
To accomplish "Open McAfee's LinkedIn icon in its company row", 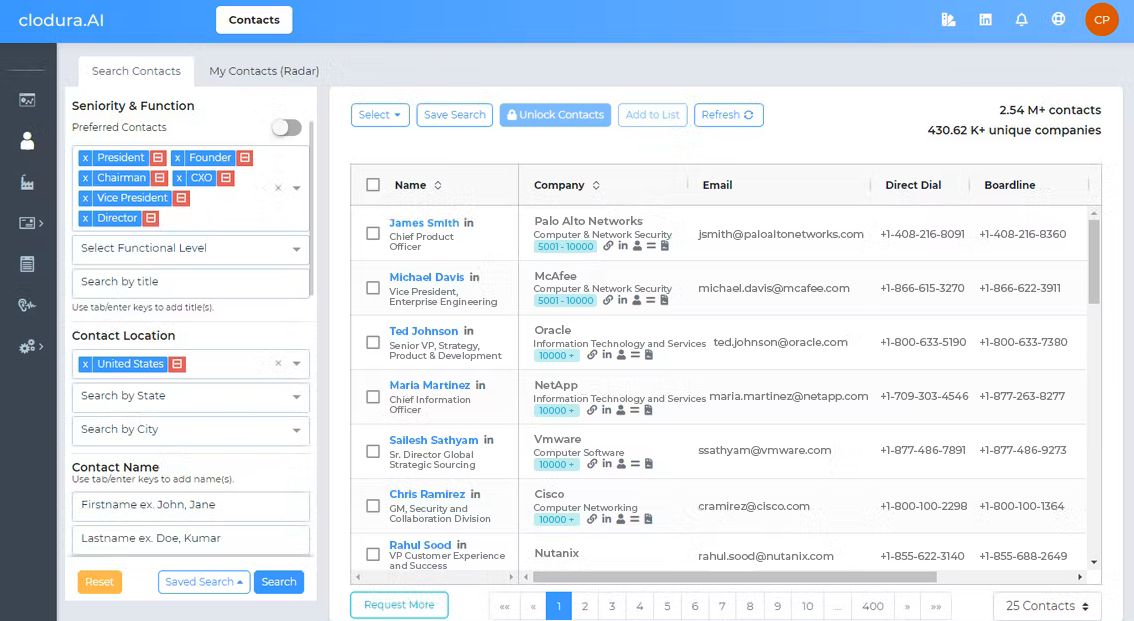I will [622, 300].
